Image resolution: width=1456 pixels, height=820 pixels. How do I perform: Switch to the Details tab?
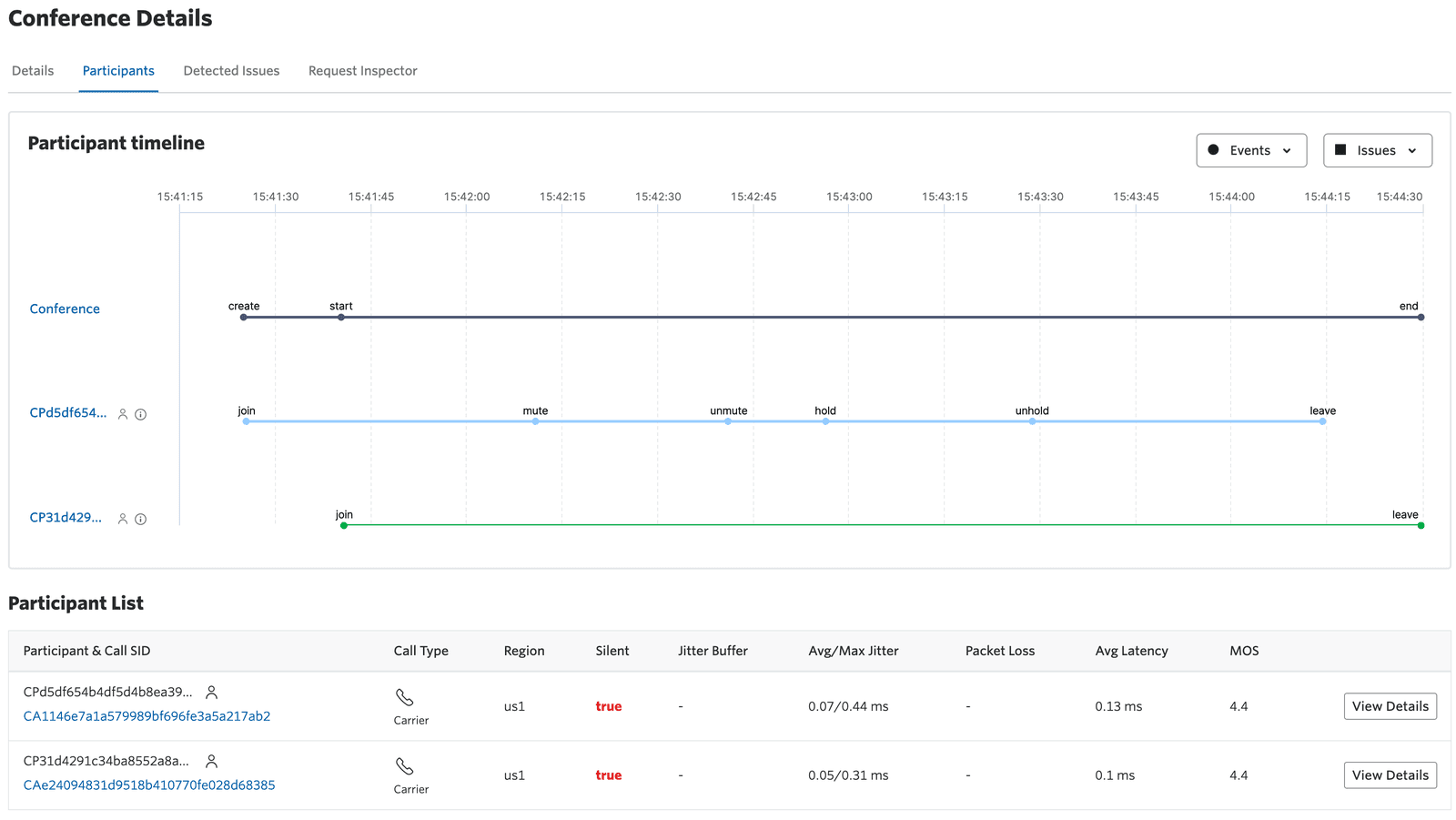(32, 70)
